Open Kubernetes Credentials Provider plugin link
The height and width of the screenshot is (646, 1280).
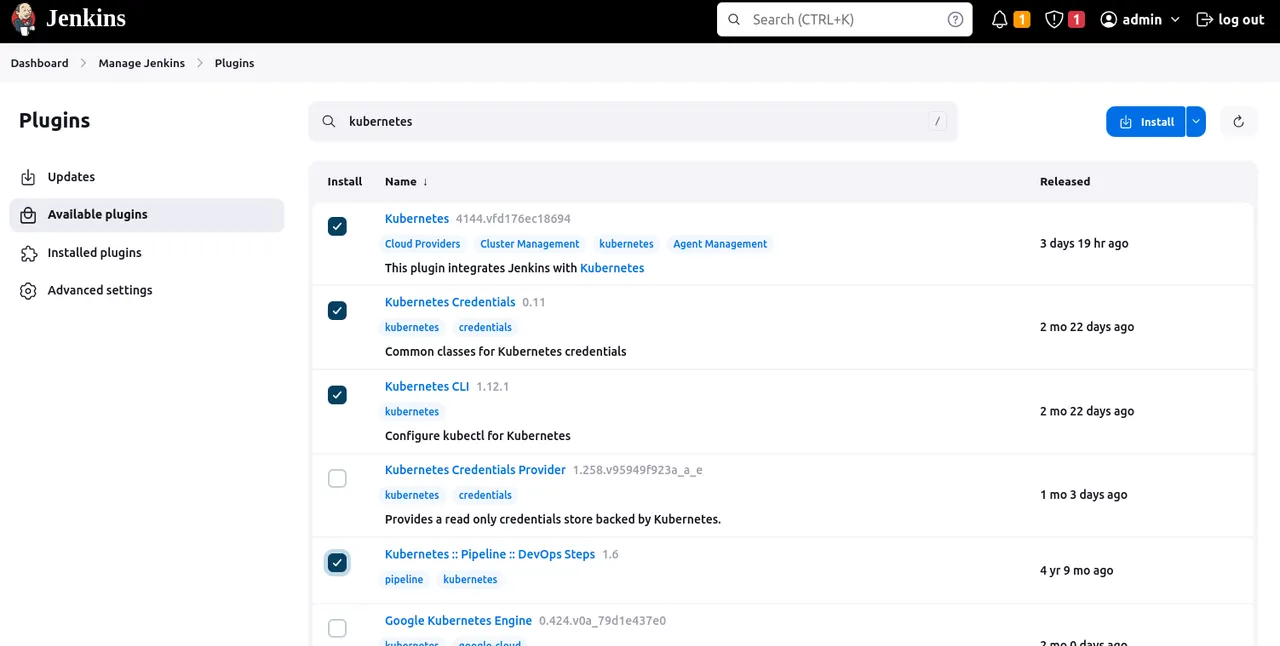(x=475, y=470)
